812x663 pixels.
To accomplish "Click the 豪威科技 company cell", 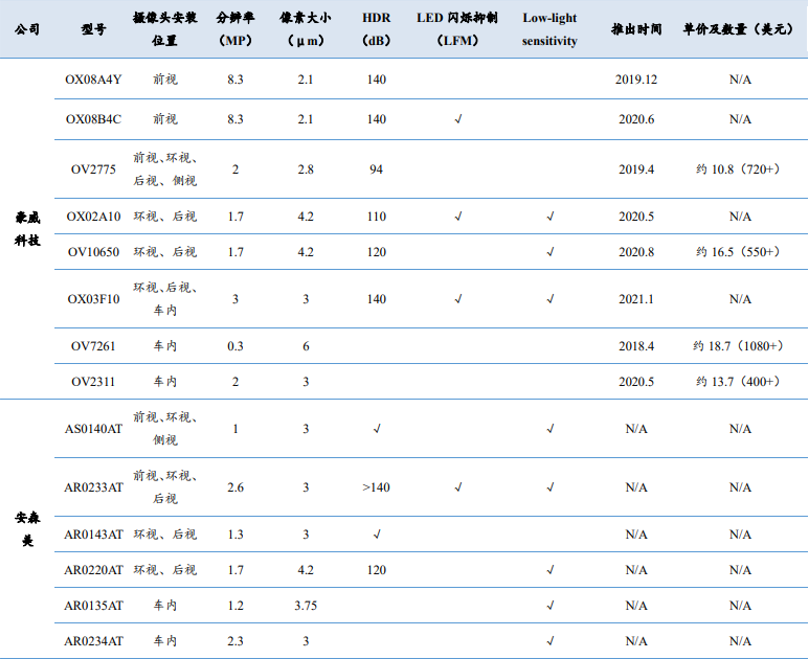I will pos(27,228).
